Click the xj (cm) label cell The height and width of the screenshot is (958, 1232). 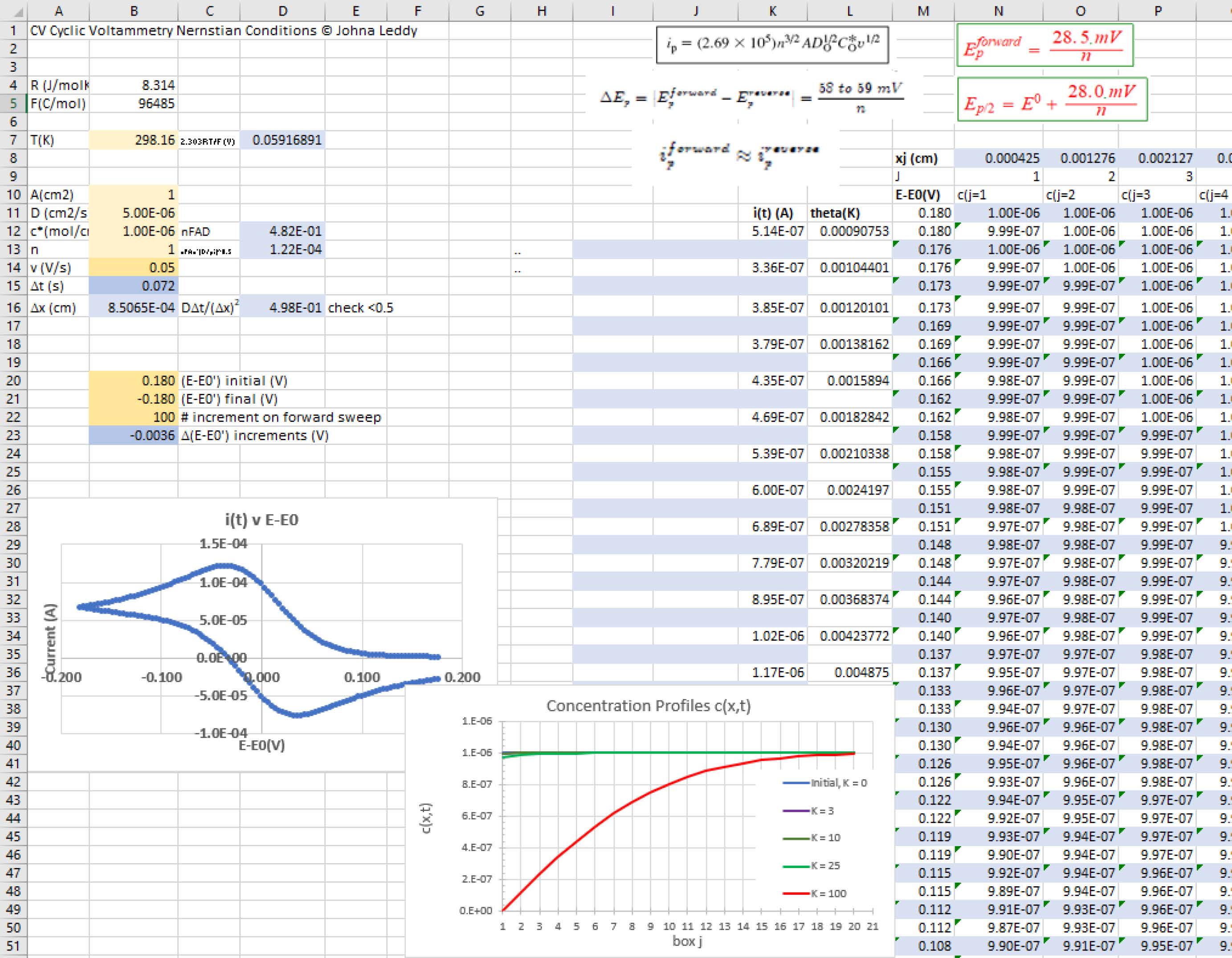click(923, 158)
